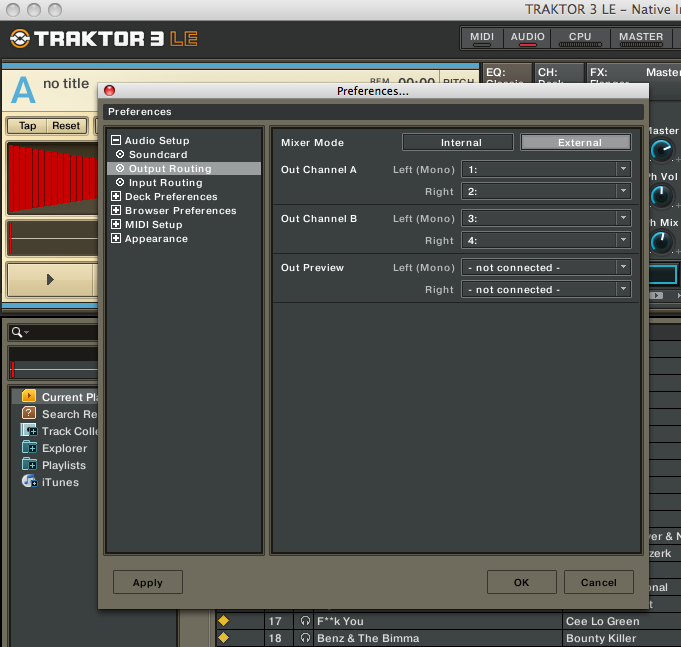Expand the MIDI Setup node

point(116,224)
